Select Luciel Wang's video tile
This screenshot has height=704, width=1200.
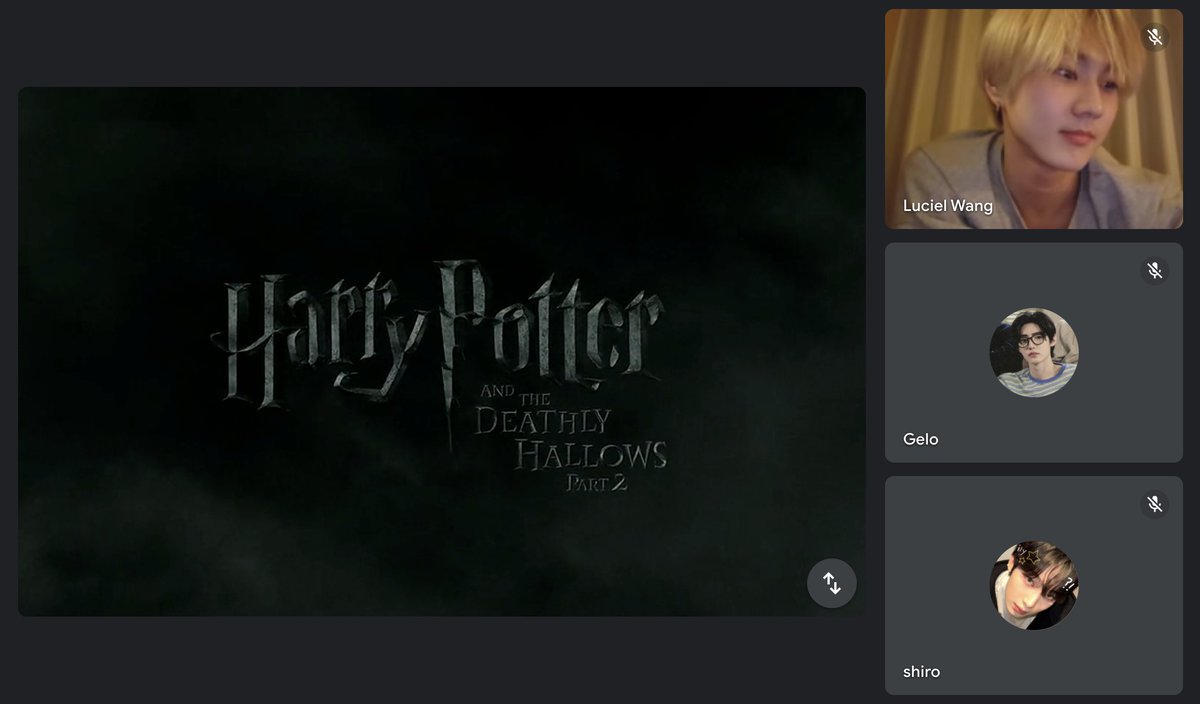tap(1034, 119)
